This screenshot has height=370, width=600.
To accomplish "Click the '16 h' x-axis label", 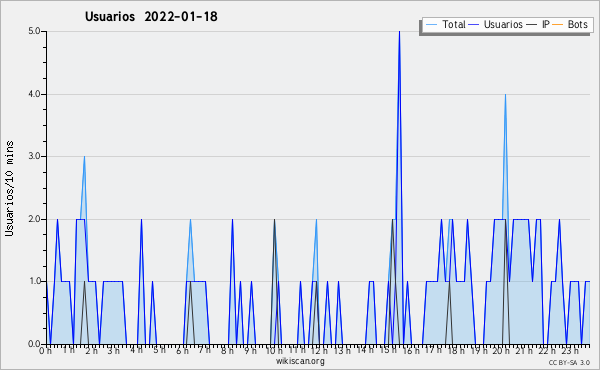I will tap(411, 351).
